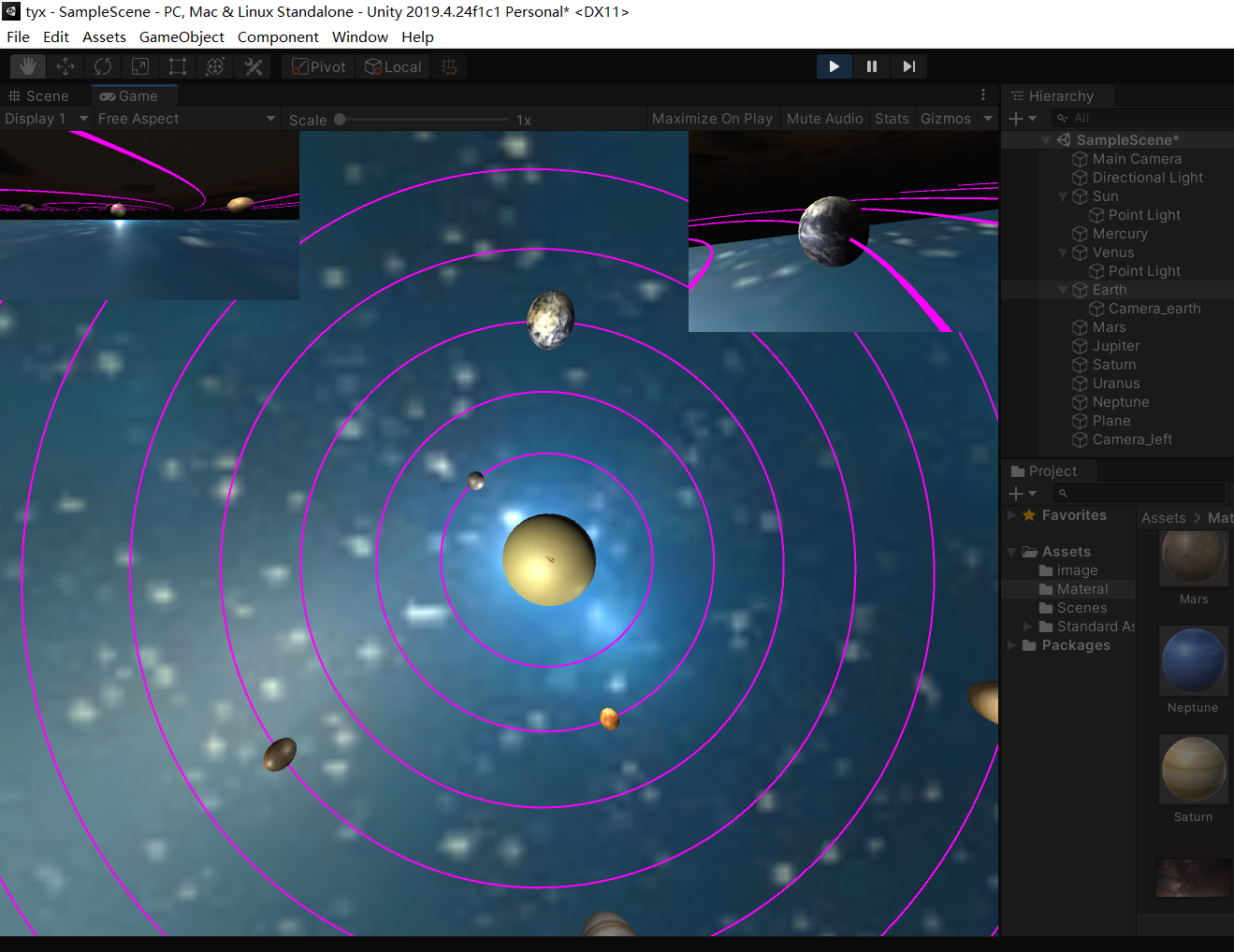Open the GameObject menu
The image size is (1234, 952).
[x=181, y=36]
